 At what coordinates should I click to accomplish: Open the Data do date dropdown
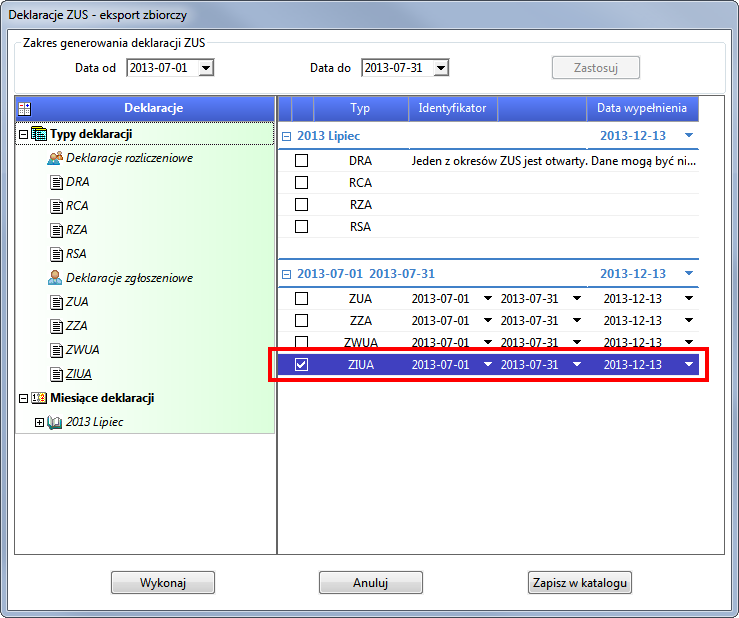(x=441, y=68)
